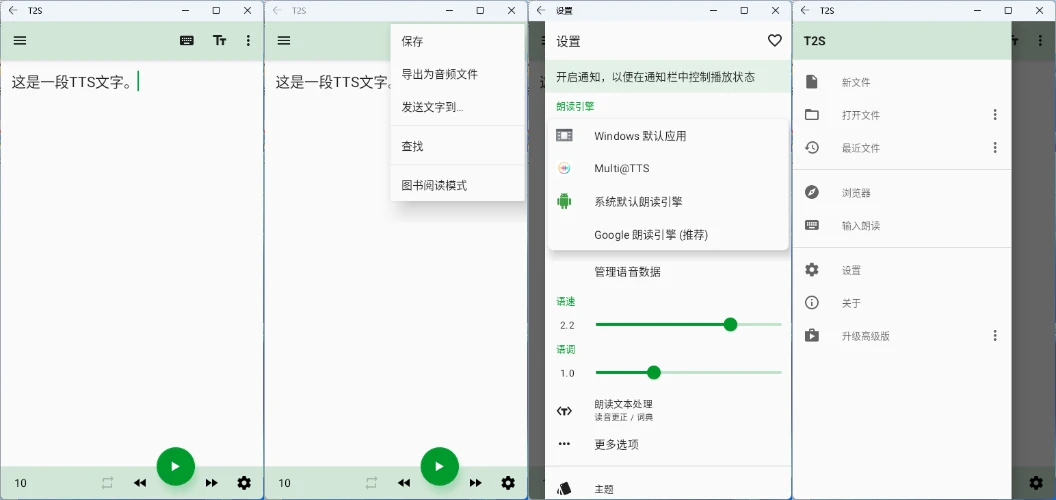Screen dimensions: 1056x500
Task: Open 新文件 from the navigation drawer
Action: (x=855, y=82)
